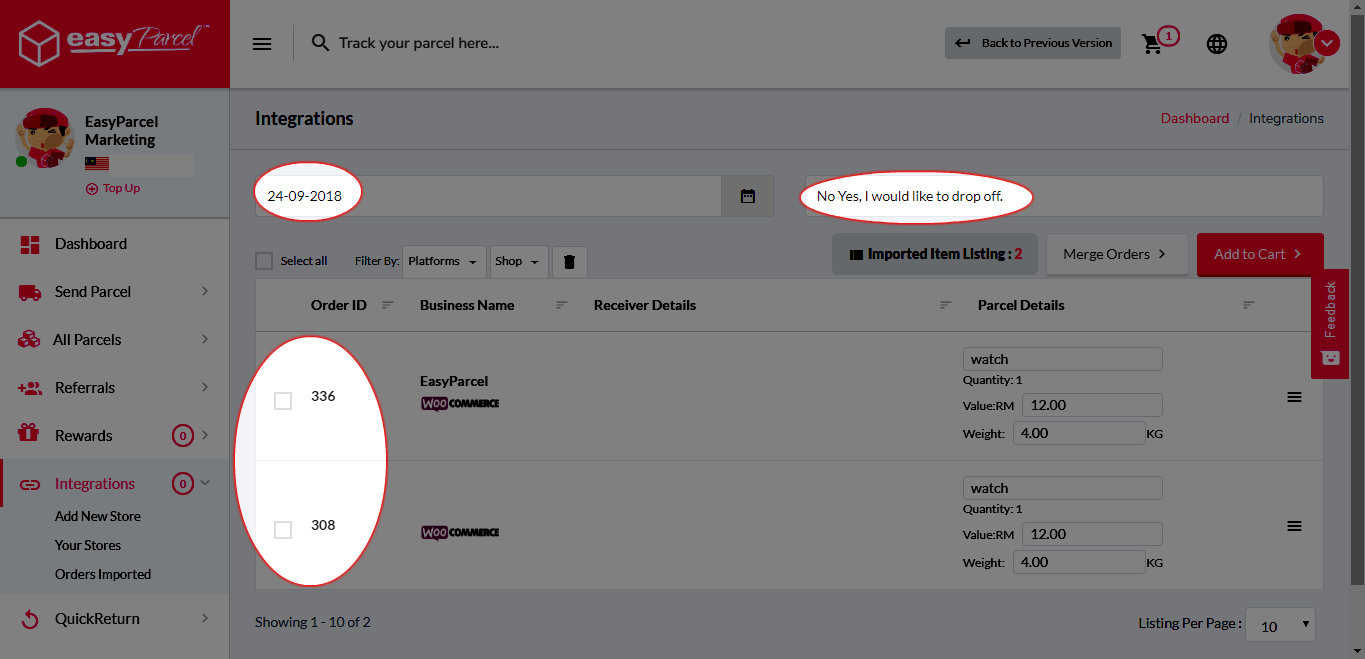Viewport: 1365px width, 659px height.
Task: Tick the checkbox for order 336
Action: [x=283, y=400]
